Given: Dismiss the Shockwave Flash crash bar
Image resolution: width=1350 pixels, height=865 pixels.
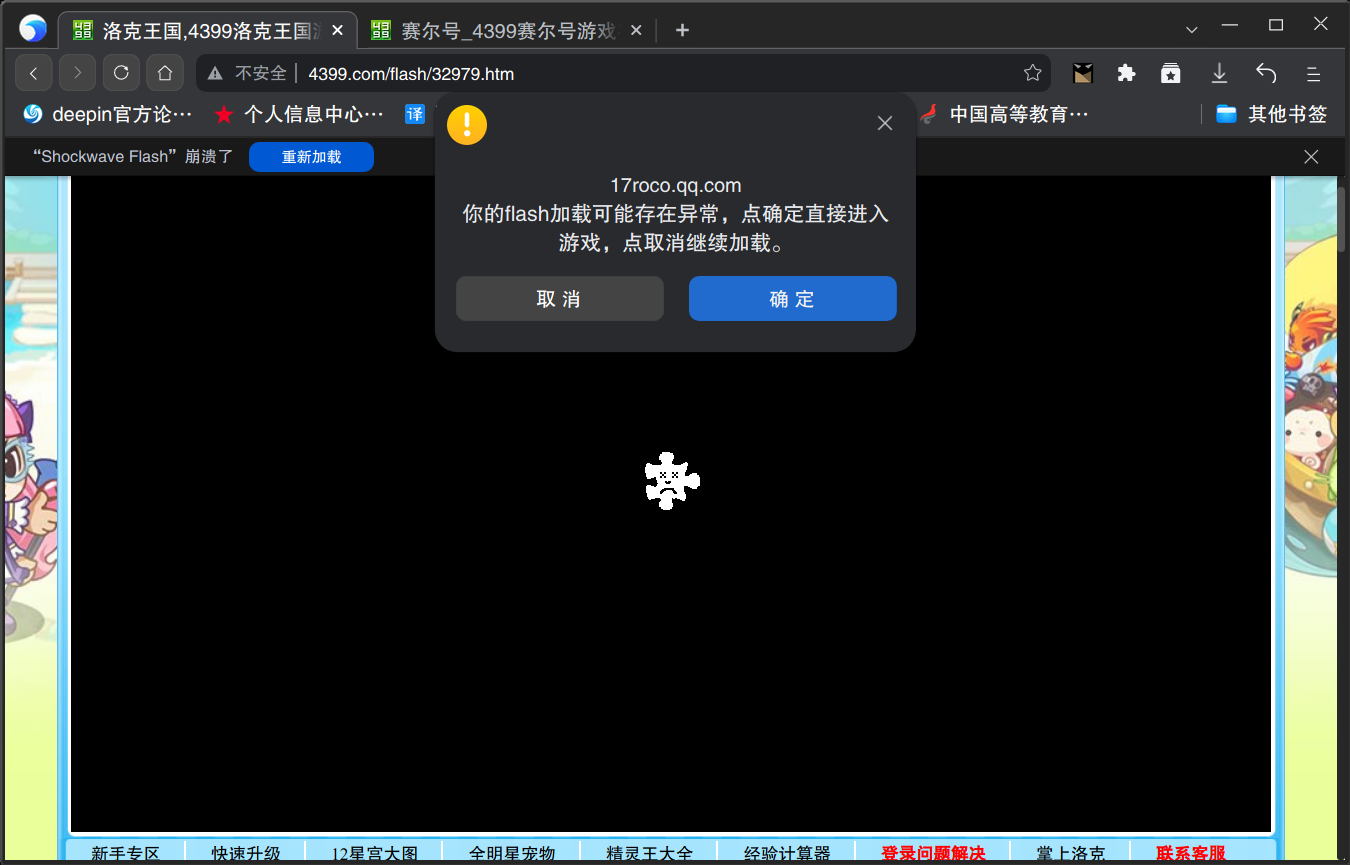Looking at the screenshot, I should [x=1311, y=156].
